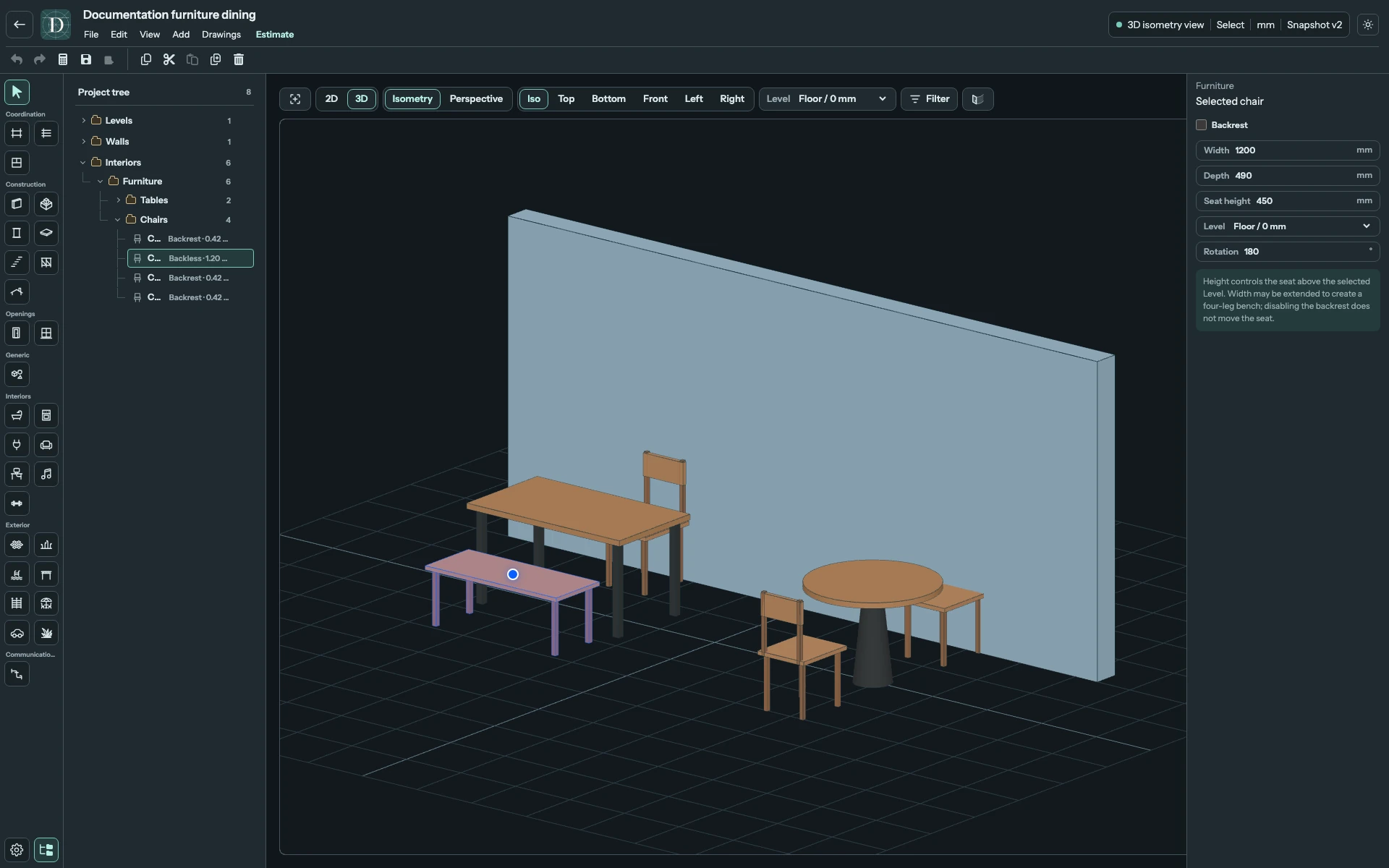Choose the plant grass tool

click(x=46, y=633)
